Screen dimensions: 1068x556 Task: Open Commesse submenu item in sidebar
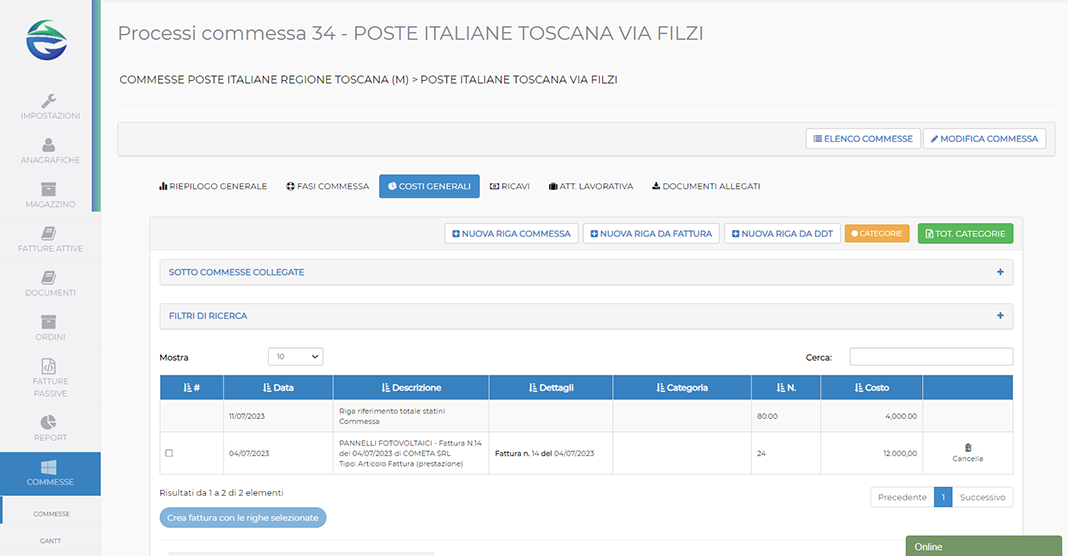(51, 514)
